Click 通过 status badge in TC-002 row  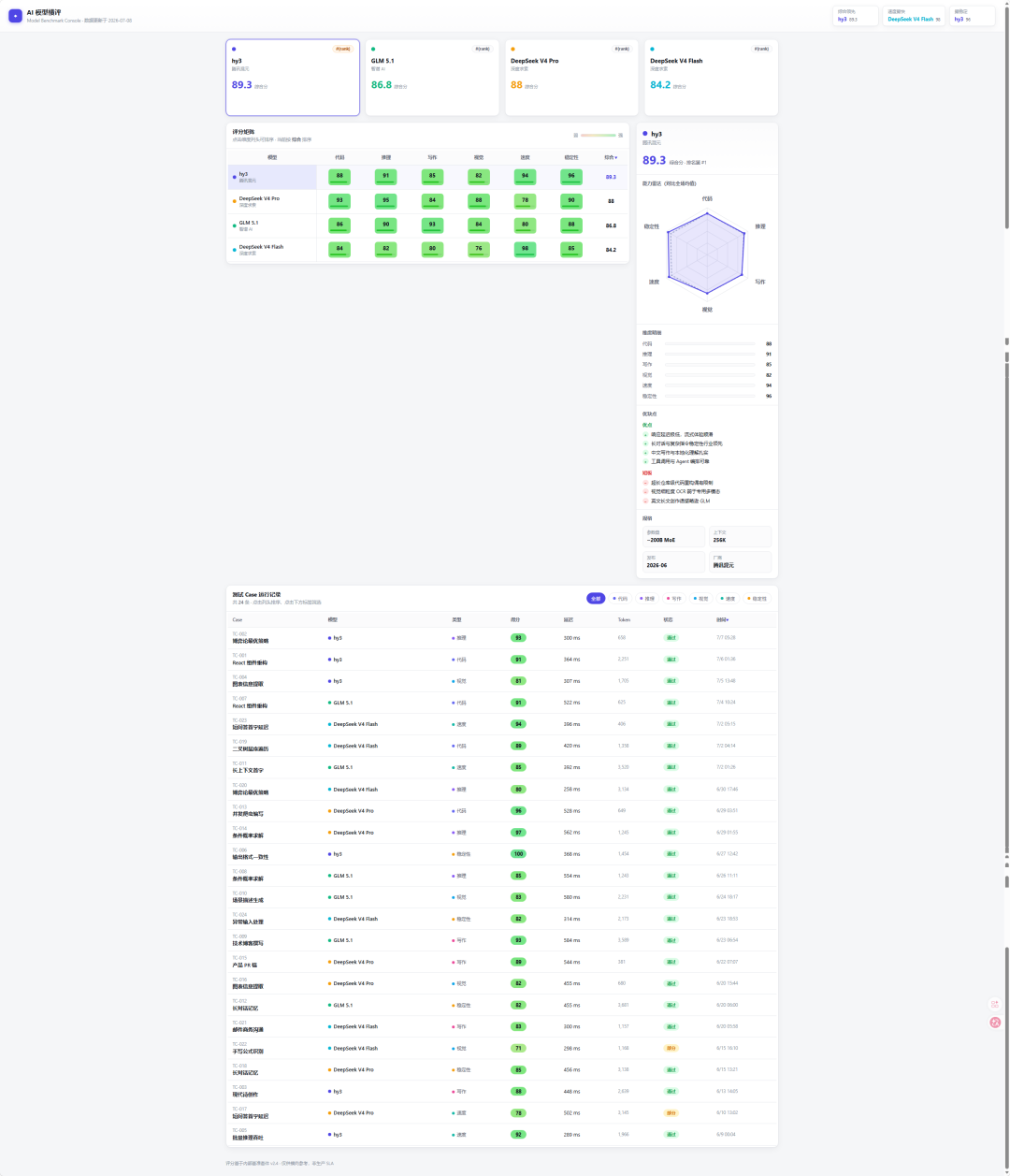(x=671, y=638)
